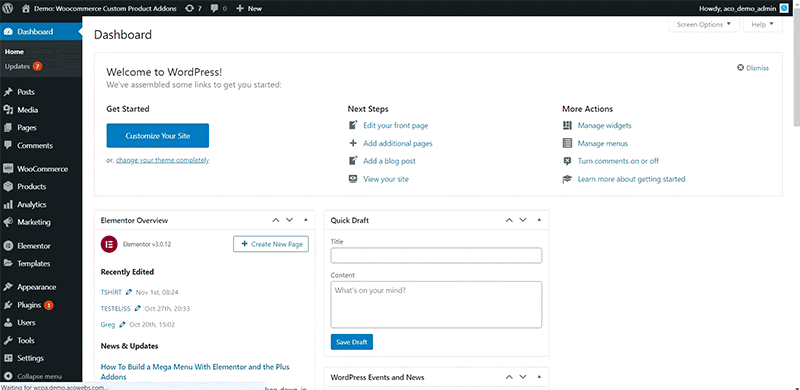This screenshot has height=390, width=800.
Task: Click the home icon beside the site name
Action: coord(27,8)
